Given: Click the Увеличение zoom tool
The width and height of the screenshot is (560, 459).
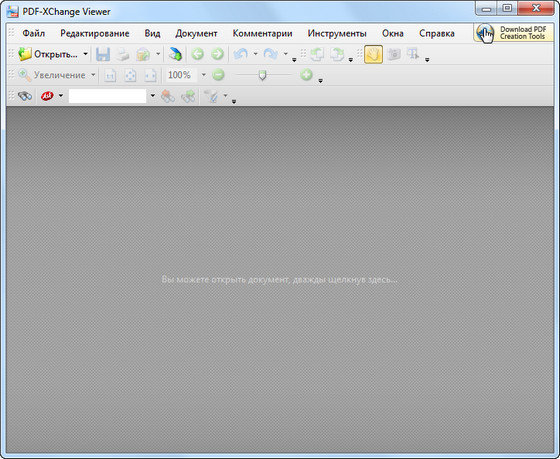Looking at the screenshot, I should 52,75.
